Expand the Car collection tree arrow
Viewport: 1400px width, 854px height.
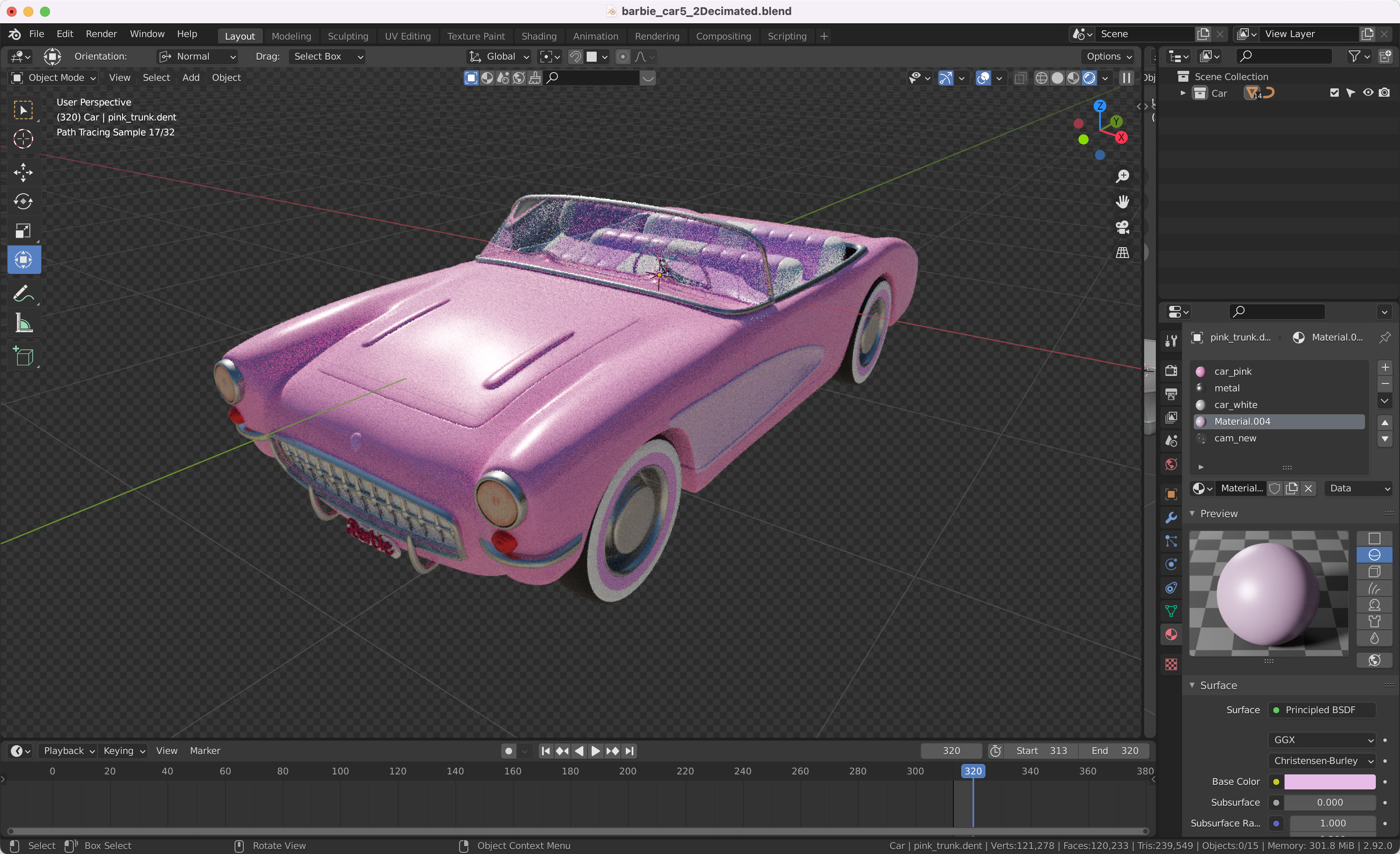click(x=1183, y=93)
